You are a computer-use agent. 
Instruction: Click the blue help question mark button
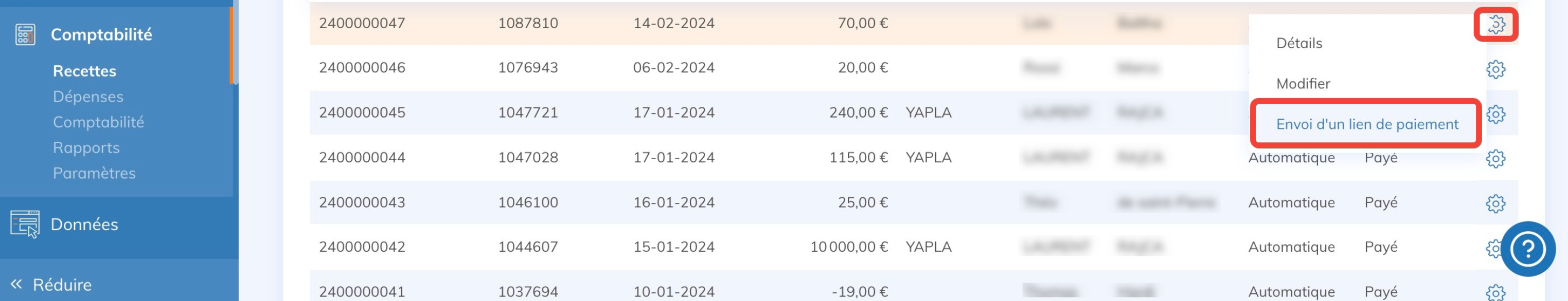(1527, 249)
